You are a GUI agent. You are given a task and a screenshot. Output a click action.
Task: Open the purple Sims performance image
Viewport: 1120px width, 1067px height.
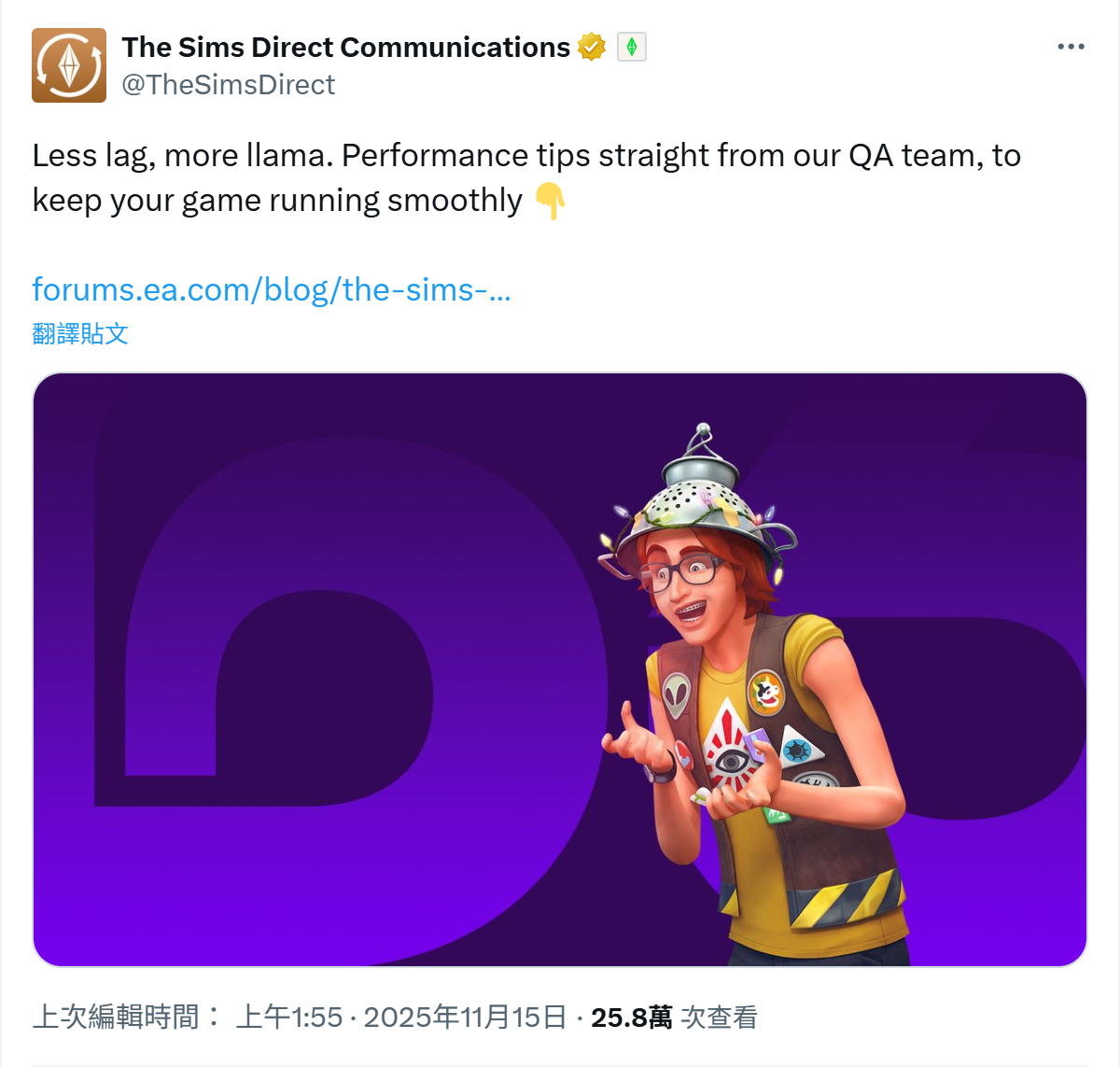(x=560, y=669)
